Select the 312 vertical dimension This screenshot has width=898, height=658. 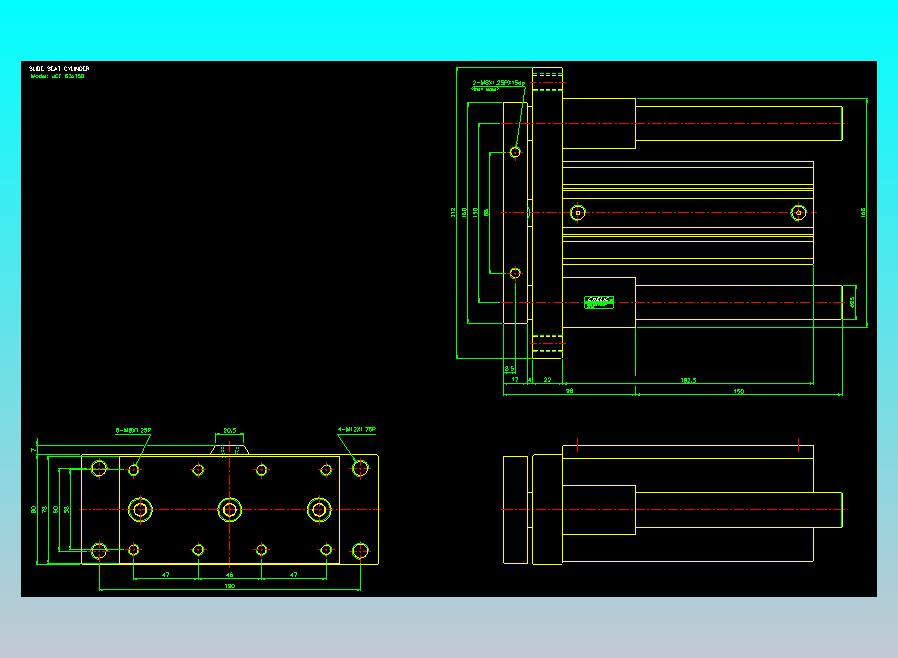pyautogui.click(x=454, y=212)
